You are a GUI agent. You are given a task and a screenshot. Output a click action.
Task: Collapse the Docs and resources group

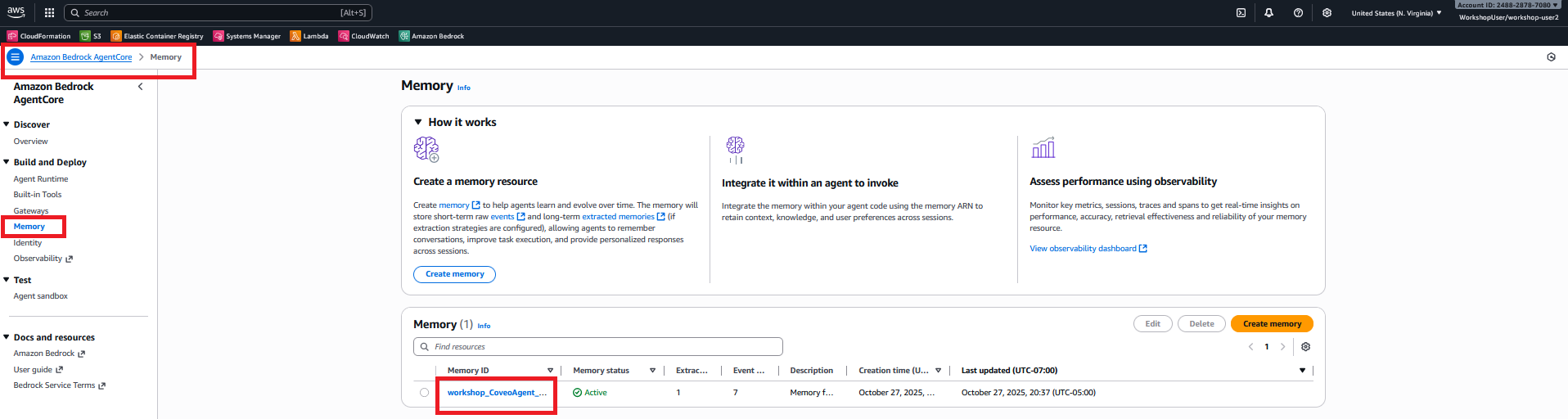[x=7, y=337]
